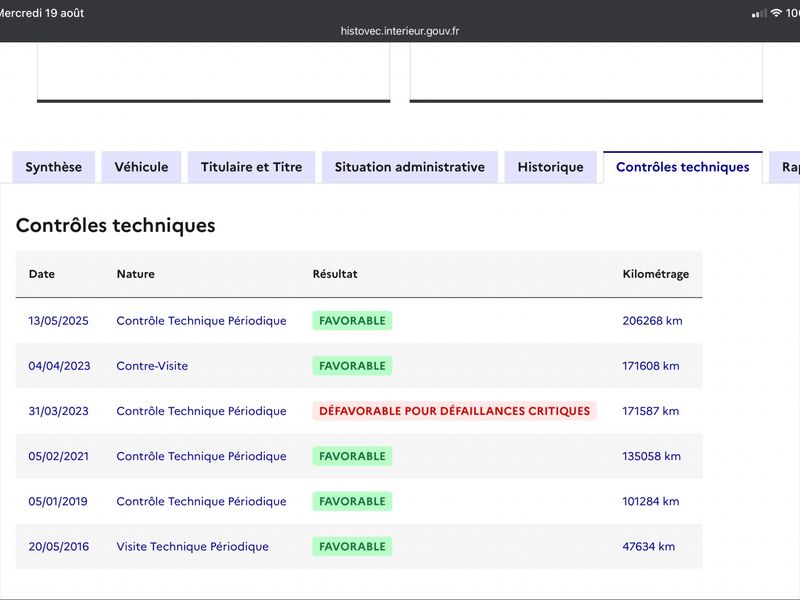Tap the histovec.interieur.gouv.fr address bar
Viewport: 800px width, 600px height.
tap(400, 31)
